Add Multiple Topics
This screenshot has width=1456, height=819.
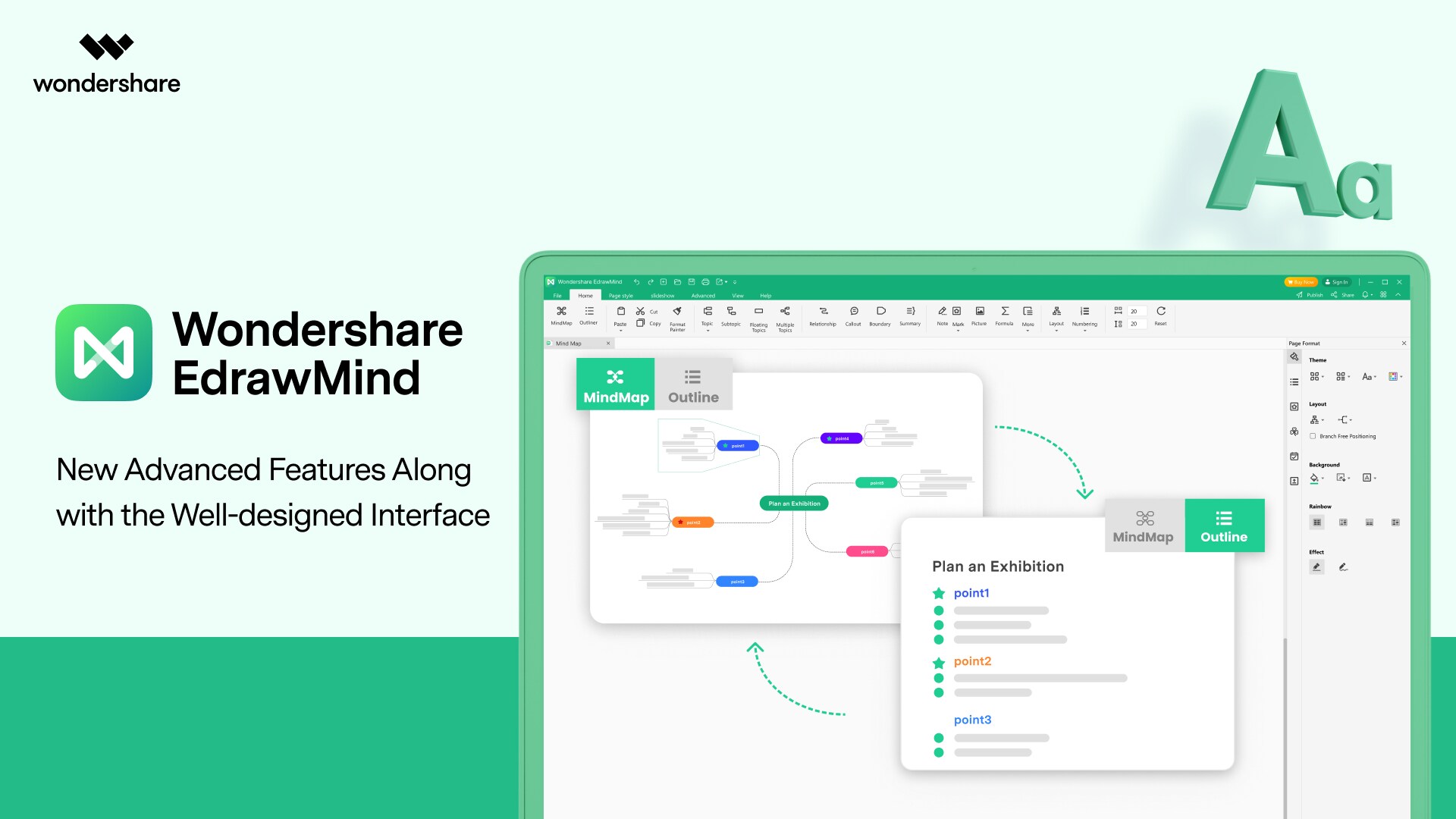point(785,318)
